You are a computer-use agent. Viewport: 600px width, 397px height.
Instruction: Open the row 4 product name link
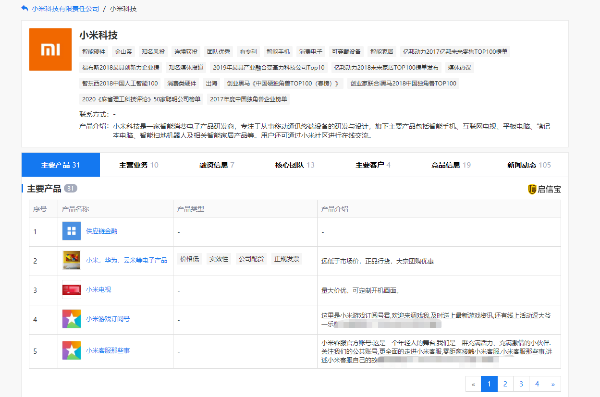click(108, 319)
